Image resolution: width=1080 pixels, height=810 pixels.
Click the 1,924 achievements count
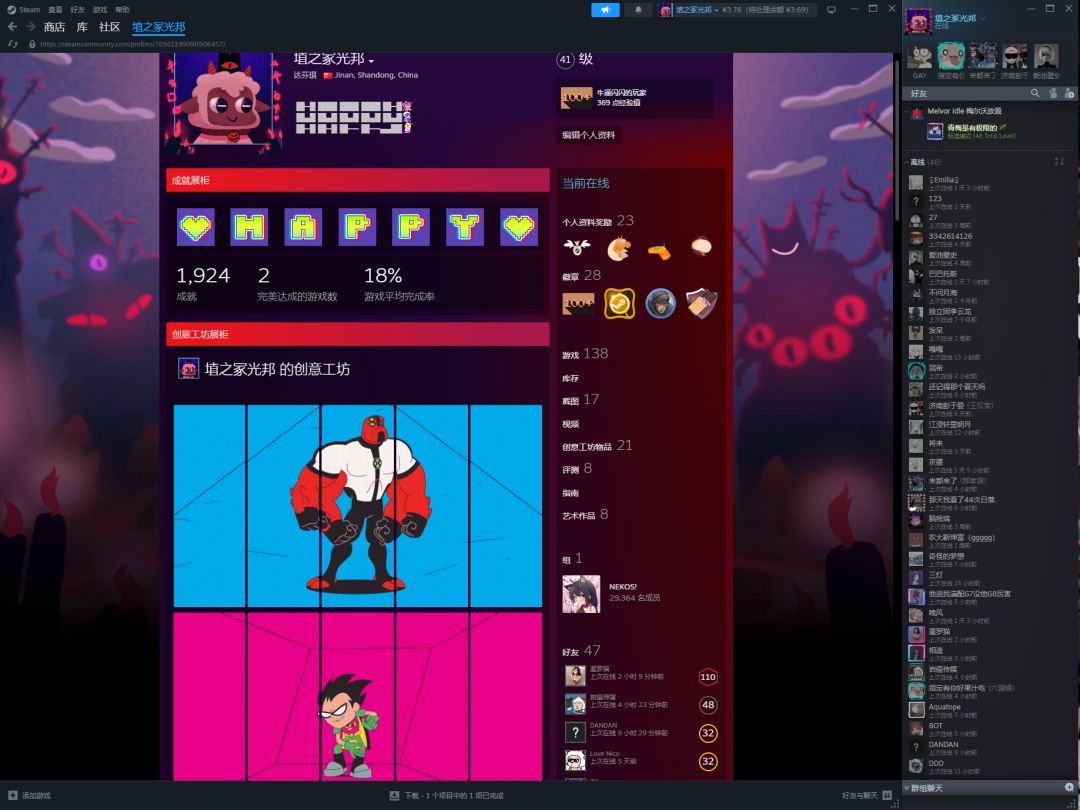point(203,276)
